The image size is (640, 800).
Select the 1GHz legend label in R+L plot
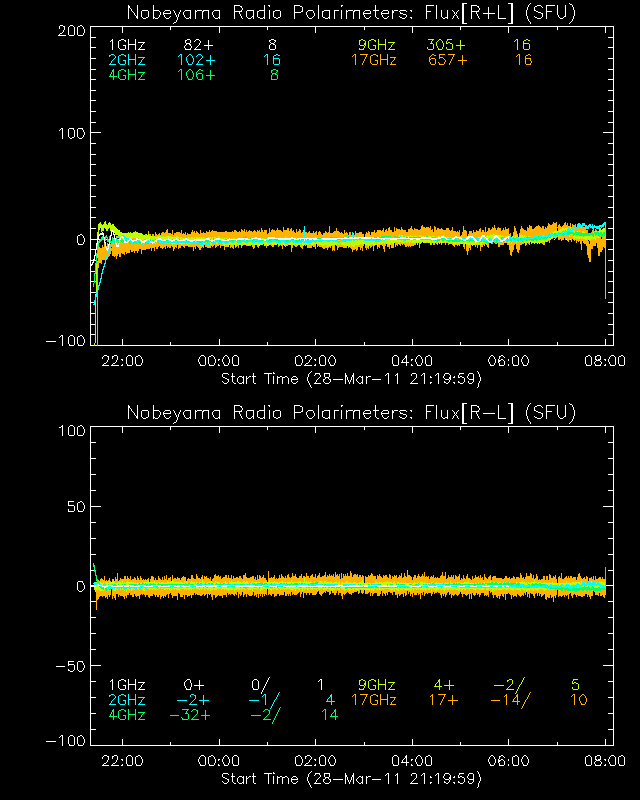pyautogui.click(x=127, y=46)
